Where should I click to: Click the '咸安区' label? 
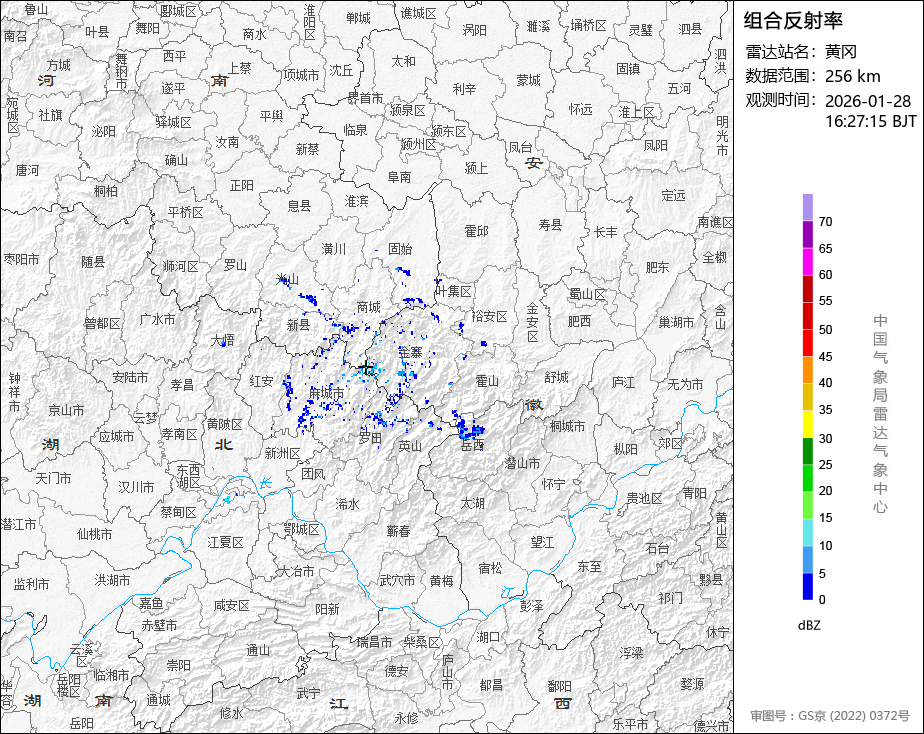231,605
